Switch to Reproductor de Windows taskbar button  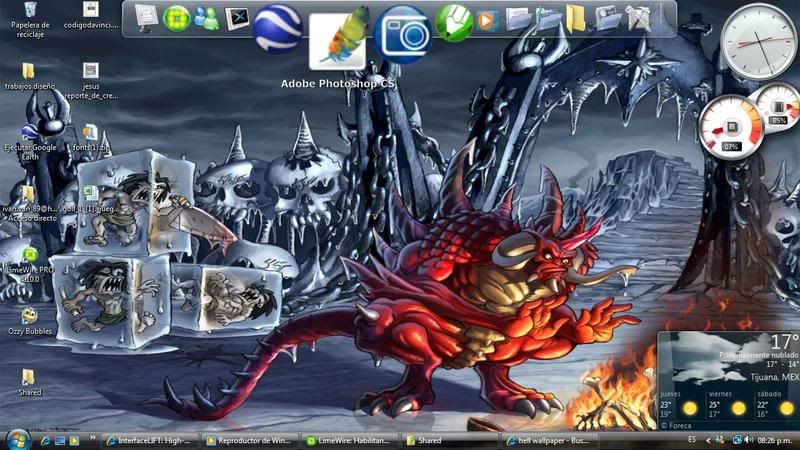(248, 440)
